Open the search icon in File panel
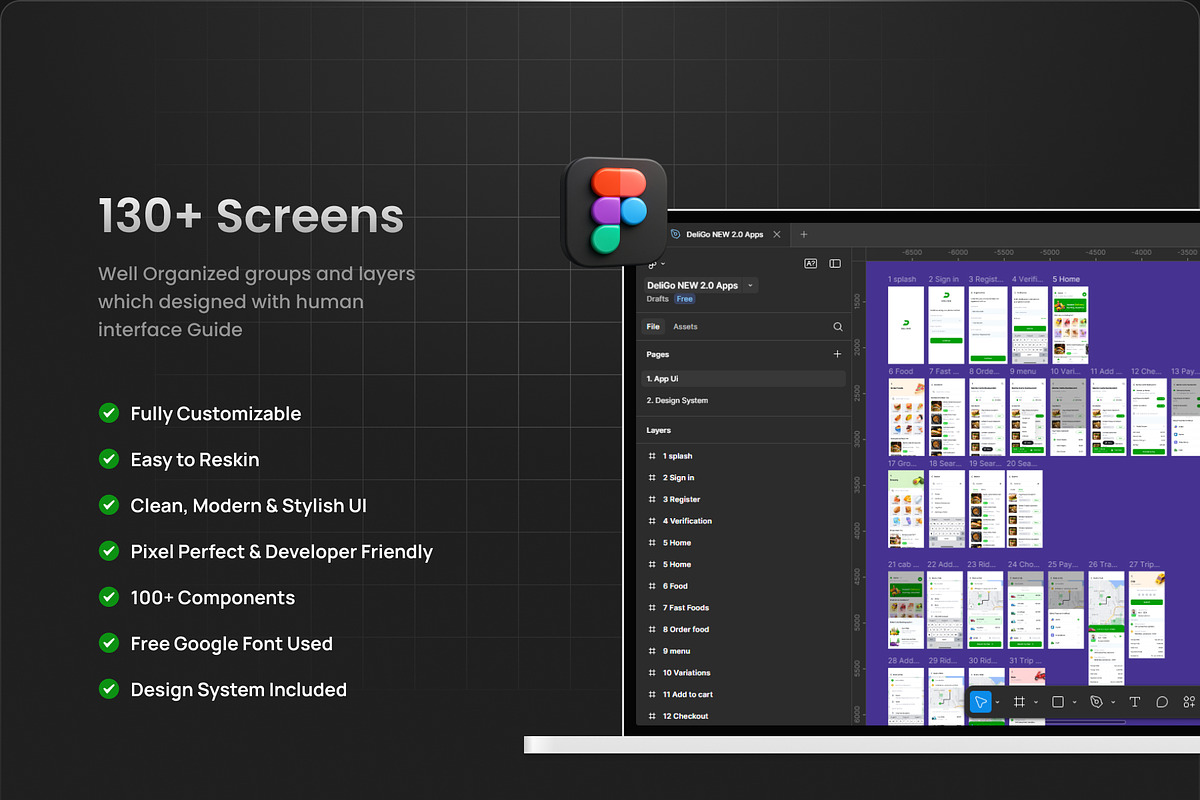 pyautogui.click(x=838, y=327)
